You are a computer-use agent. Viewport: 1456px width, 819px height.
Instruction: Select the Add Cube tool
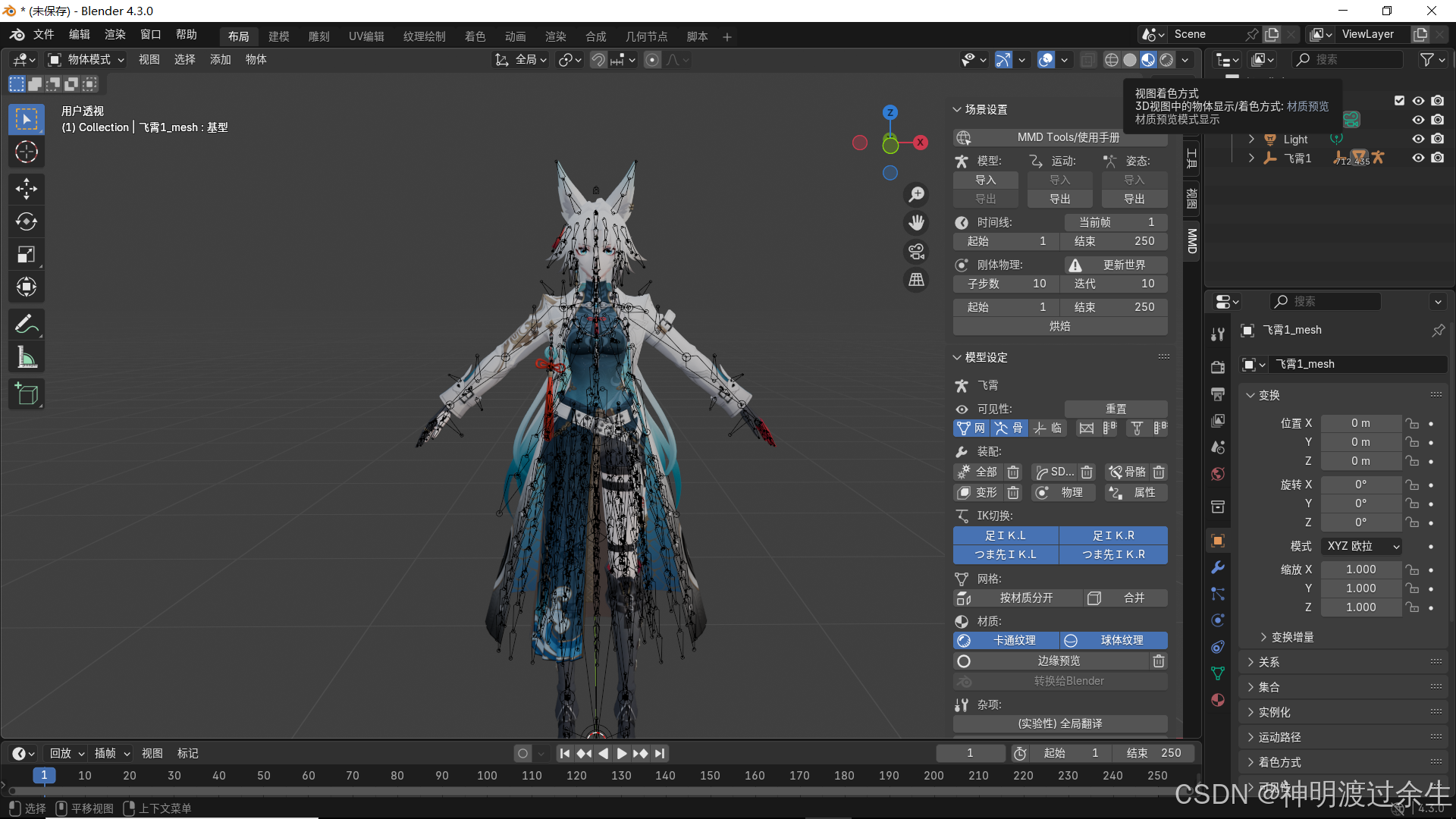(27, 394)
